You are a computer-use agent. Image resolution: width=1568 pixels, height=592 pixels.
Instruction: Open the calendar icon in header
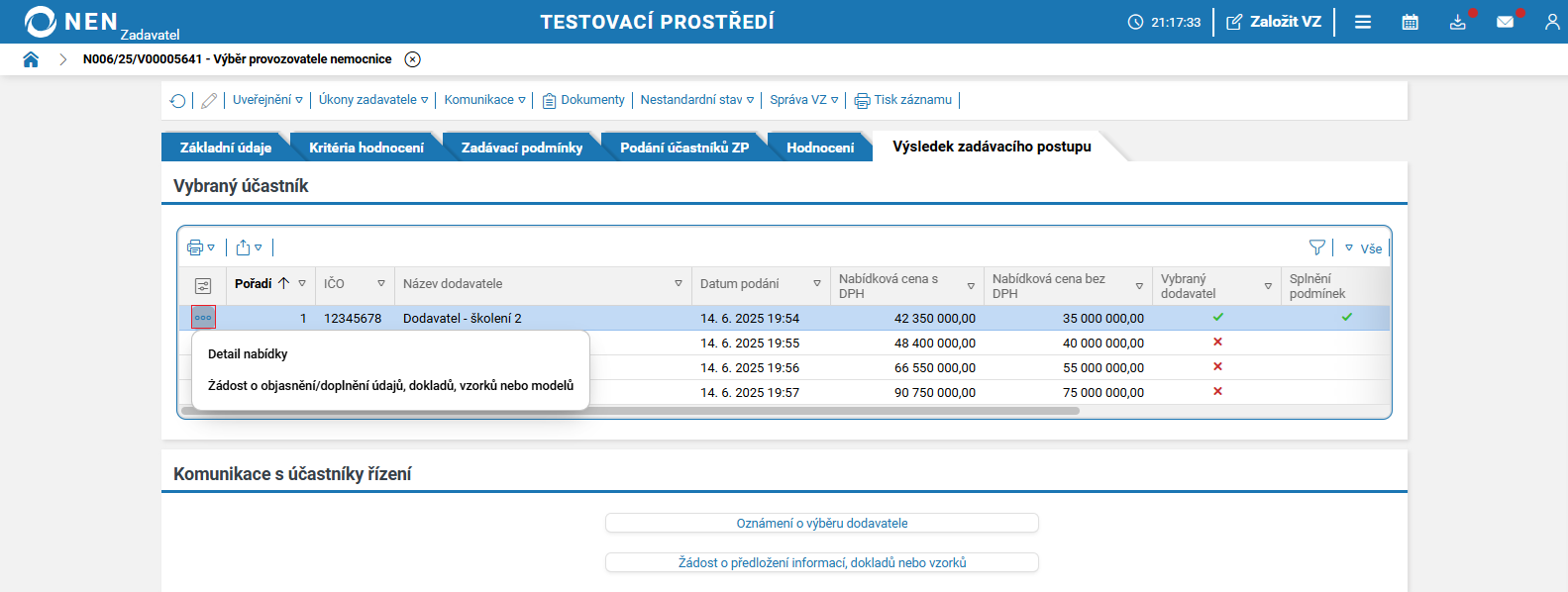click(1411, 22)
